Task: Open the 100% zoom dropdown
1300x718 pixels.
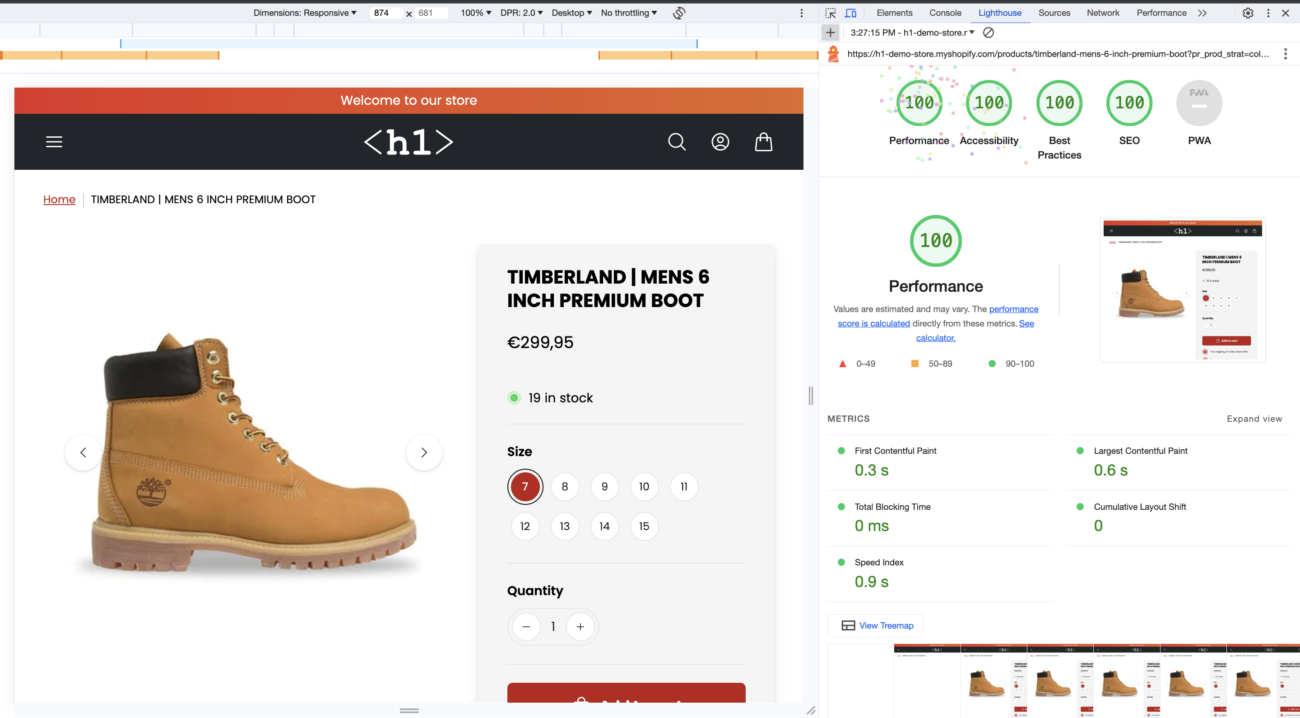Action: point(476,13)
